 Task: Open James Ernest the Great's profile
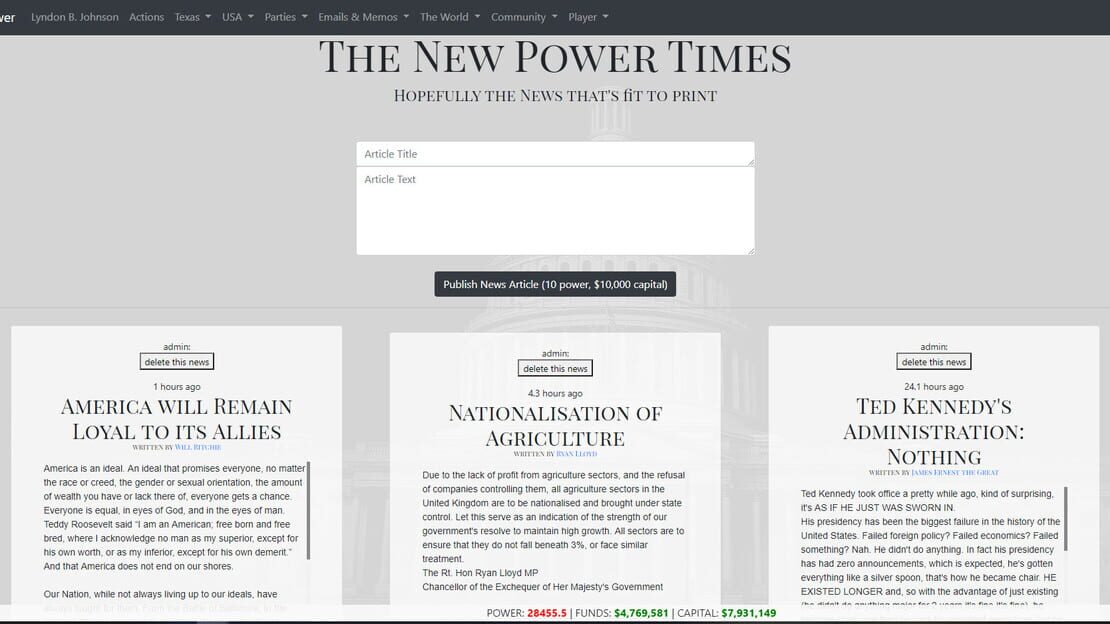pos(955,472)
